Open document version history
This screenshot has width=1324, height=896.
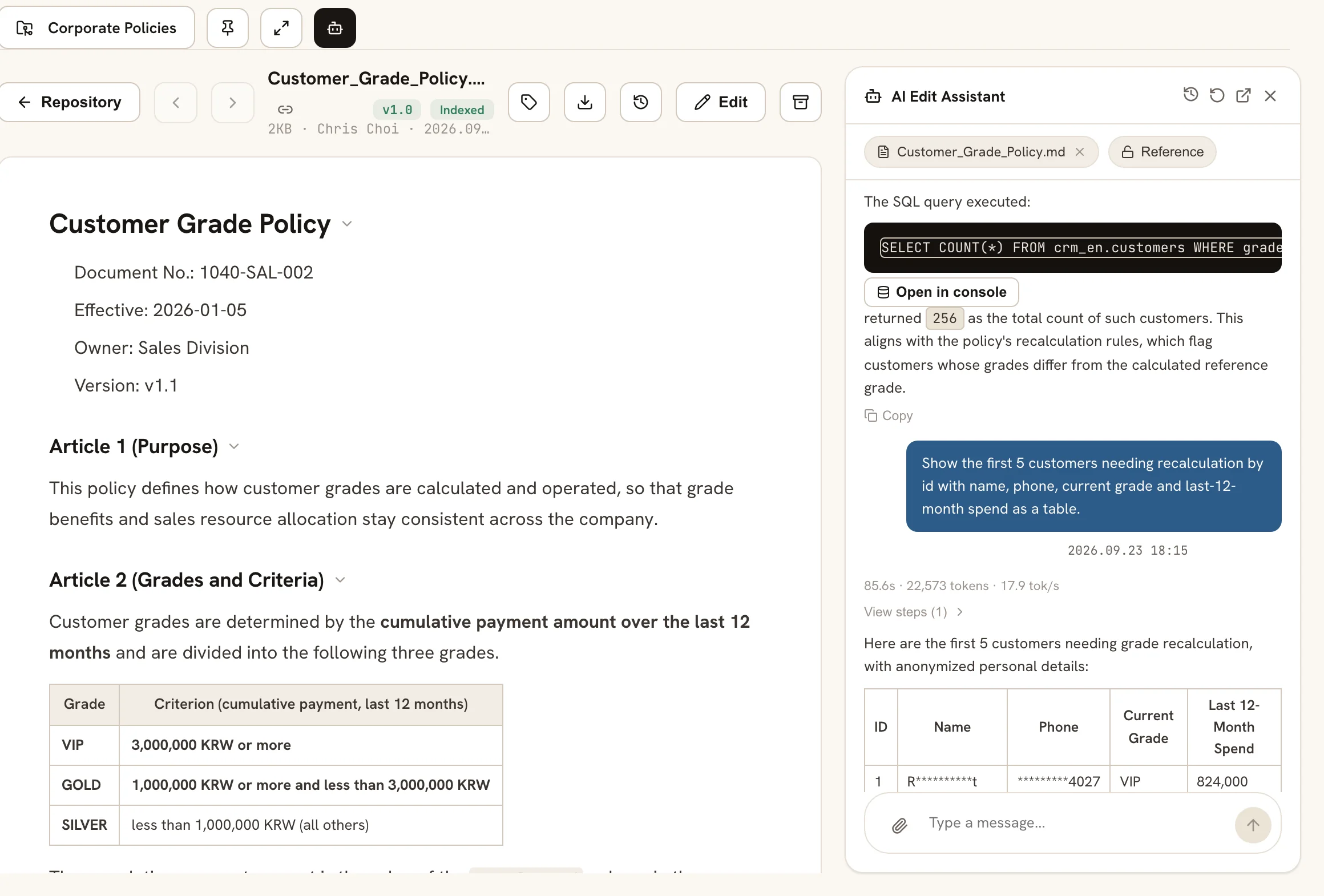[x=641, y=102]
